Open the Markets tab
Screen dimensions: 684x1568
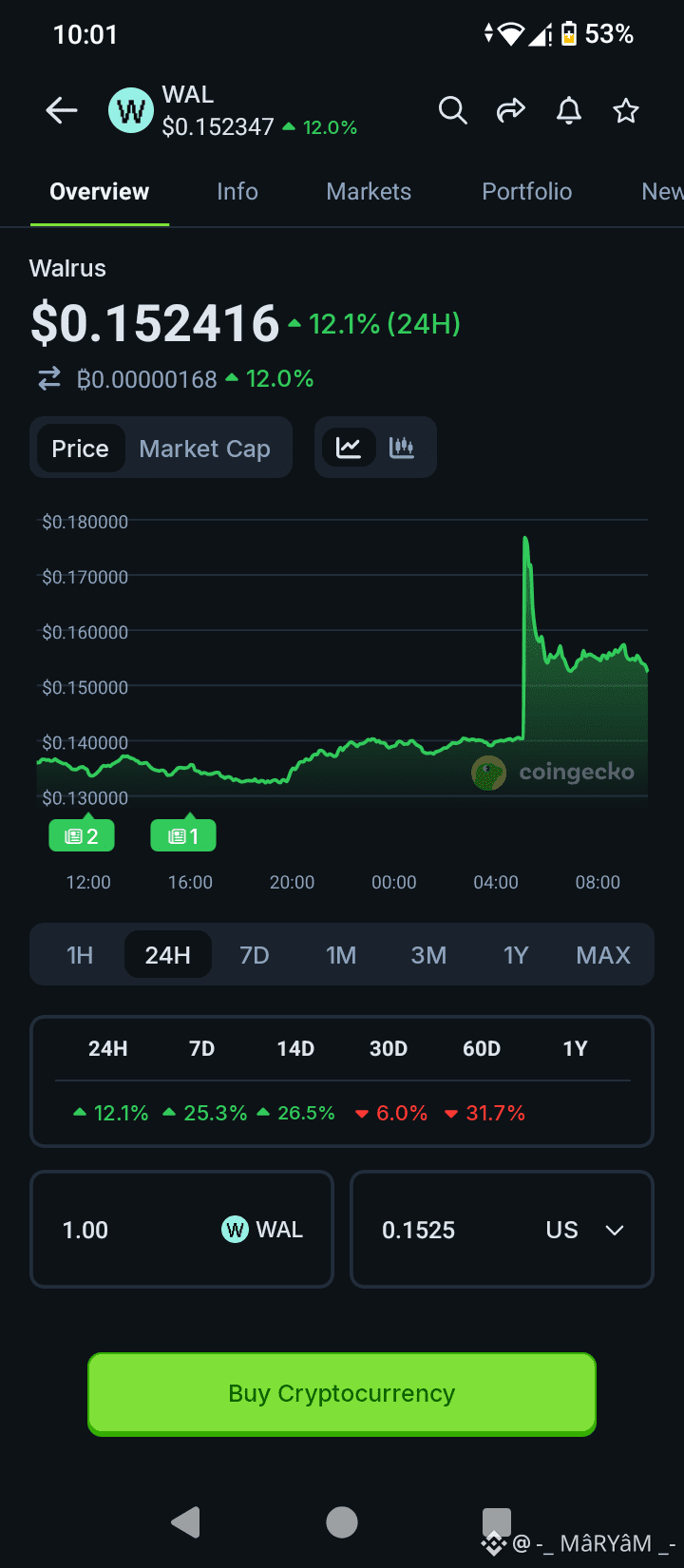pos(369,192)
